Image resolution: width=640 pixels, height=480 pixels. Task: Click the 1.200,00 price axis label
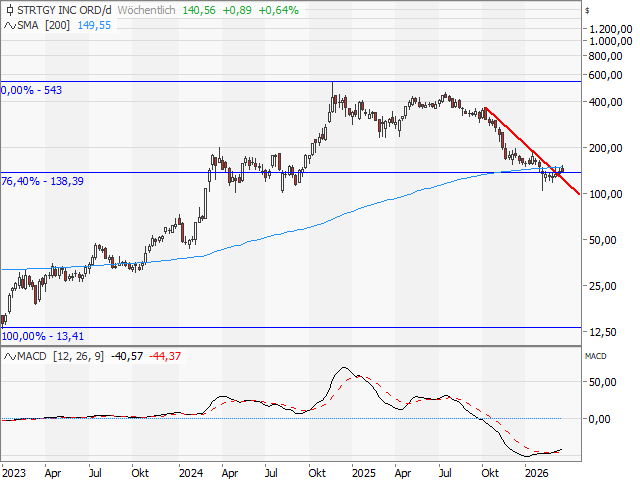coord(611,29)
